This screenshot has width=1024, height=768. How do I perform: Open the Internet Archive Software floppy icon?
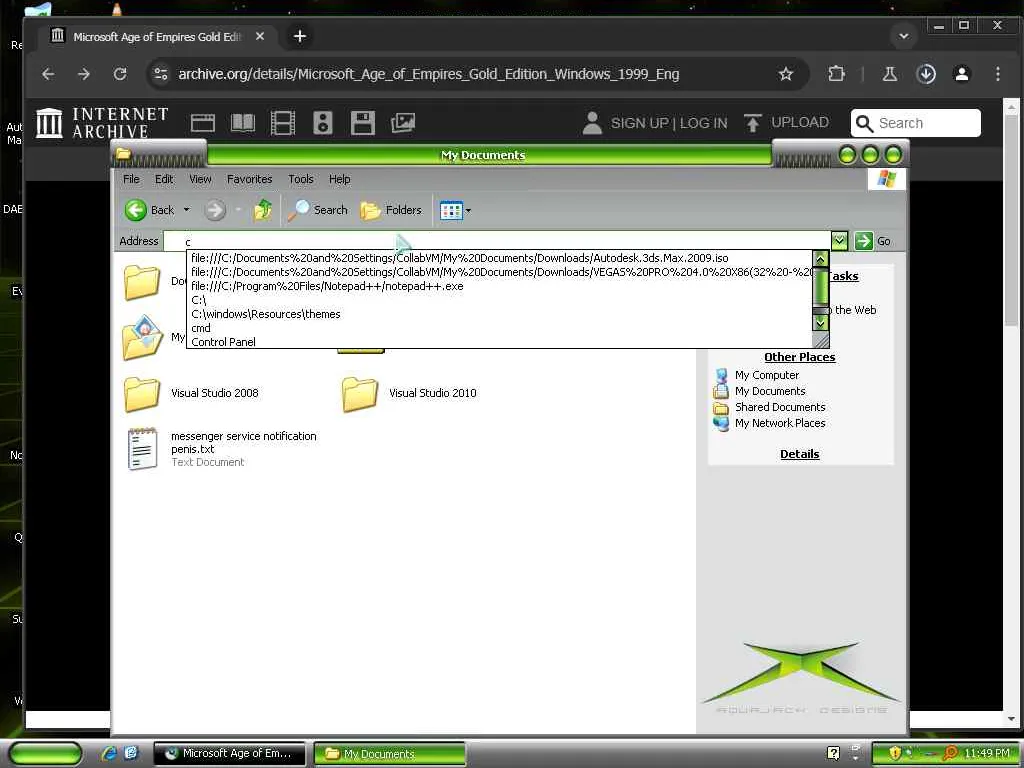click(362, 123)
